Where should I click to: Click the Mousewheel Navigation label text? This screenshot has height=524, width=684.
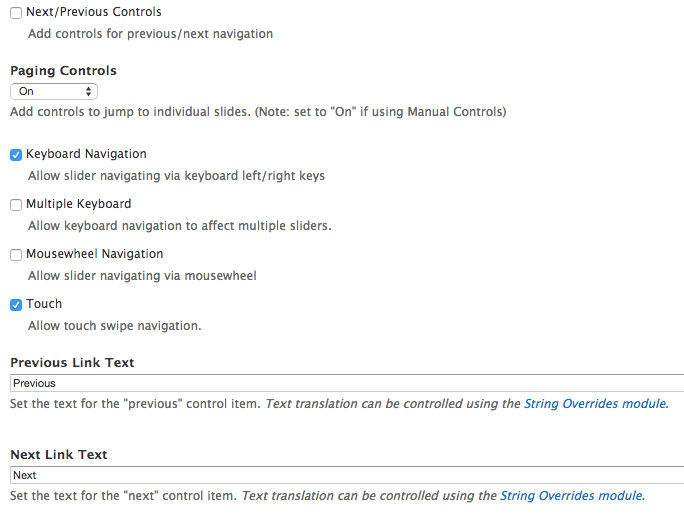pyautogui.click(x=95, y=253)
